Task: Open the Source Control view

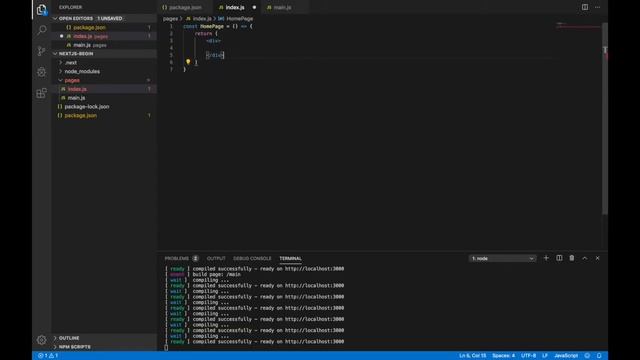Action: (42, 51)
